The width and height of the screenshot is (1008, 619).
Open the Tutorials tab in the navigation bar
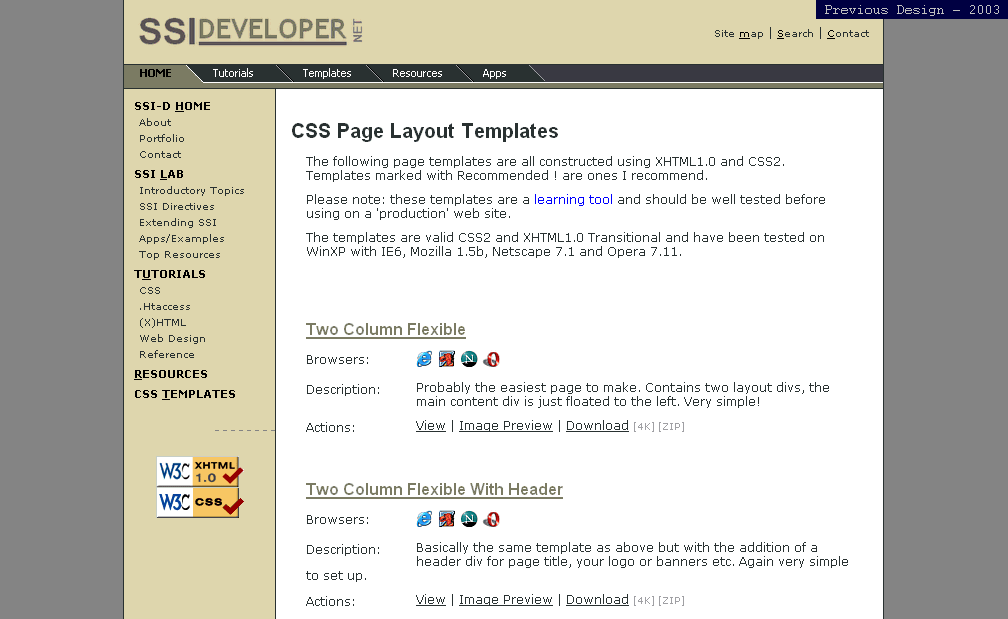pyautogui.click(x=233, y=73)
